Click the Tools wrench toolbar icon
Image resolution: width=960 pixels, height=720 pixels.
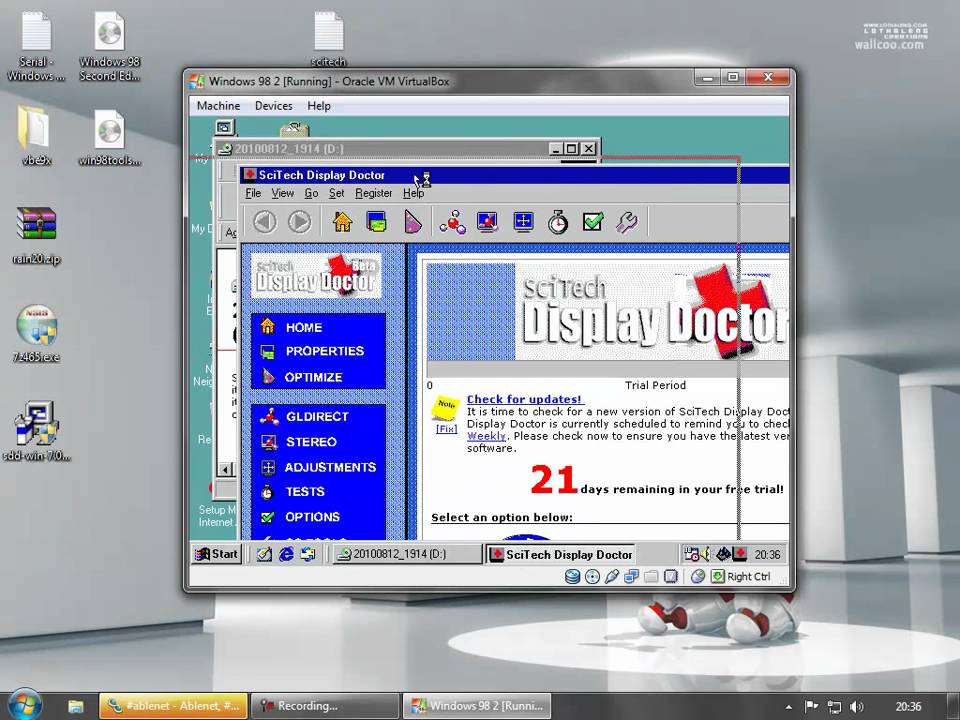[627, 222]
